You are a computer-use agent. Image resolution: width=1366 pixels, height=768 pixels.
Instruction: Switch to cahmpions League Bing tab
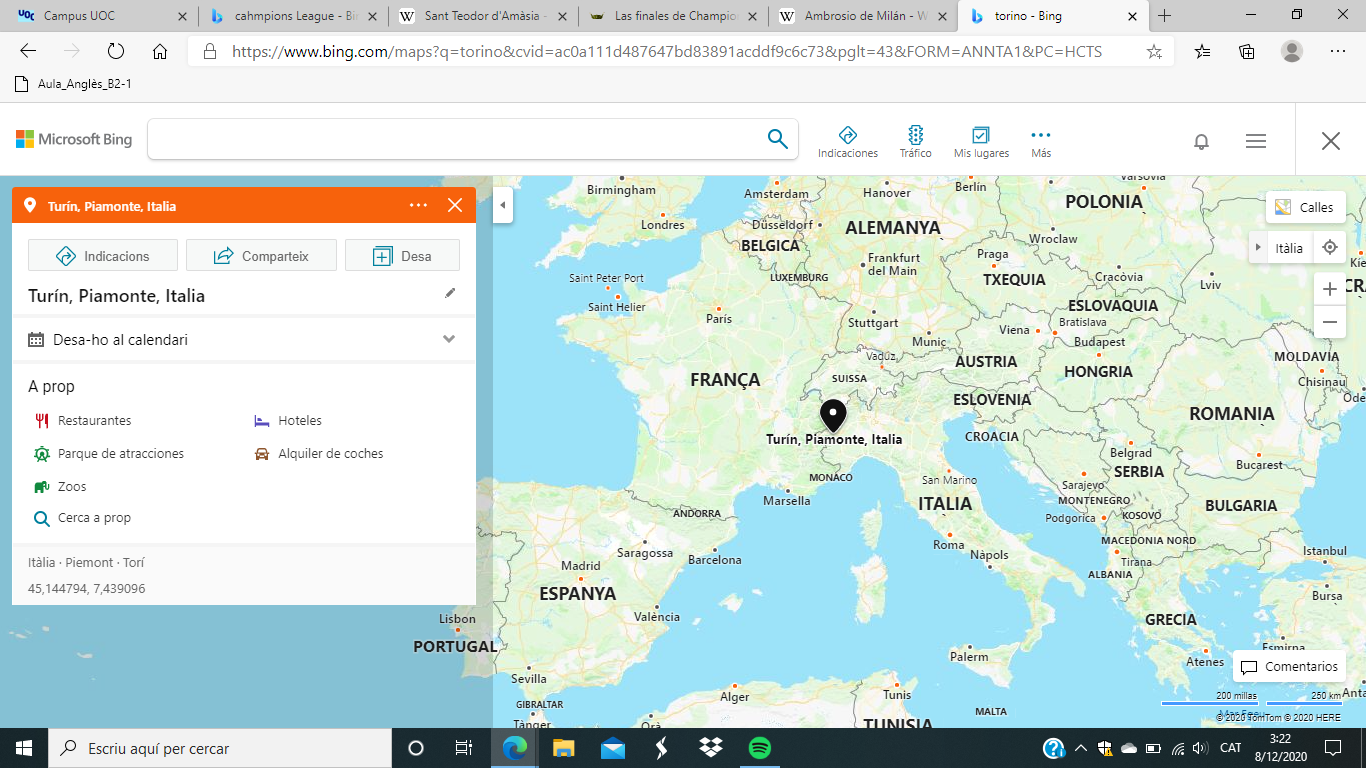290,16
